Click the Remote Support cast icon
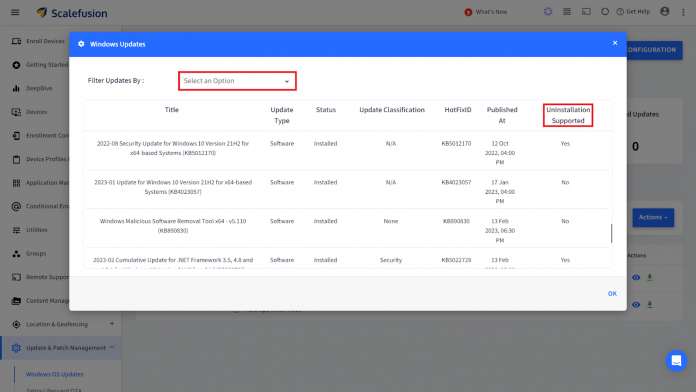696x392 pixels. point(16,277)
